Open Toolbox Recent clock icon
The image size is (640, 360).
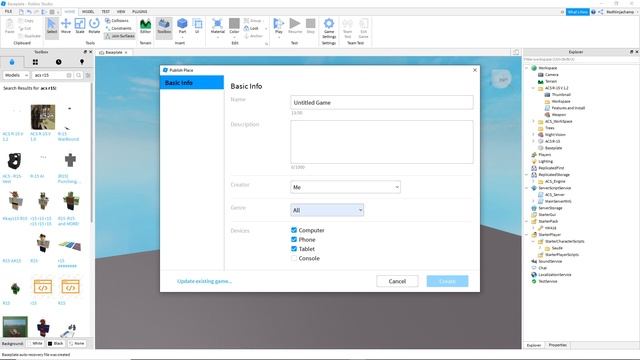pos(59,62)
